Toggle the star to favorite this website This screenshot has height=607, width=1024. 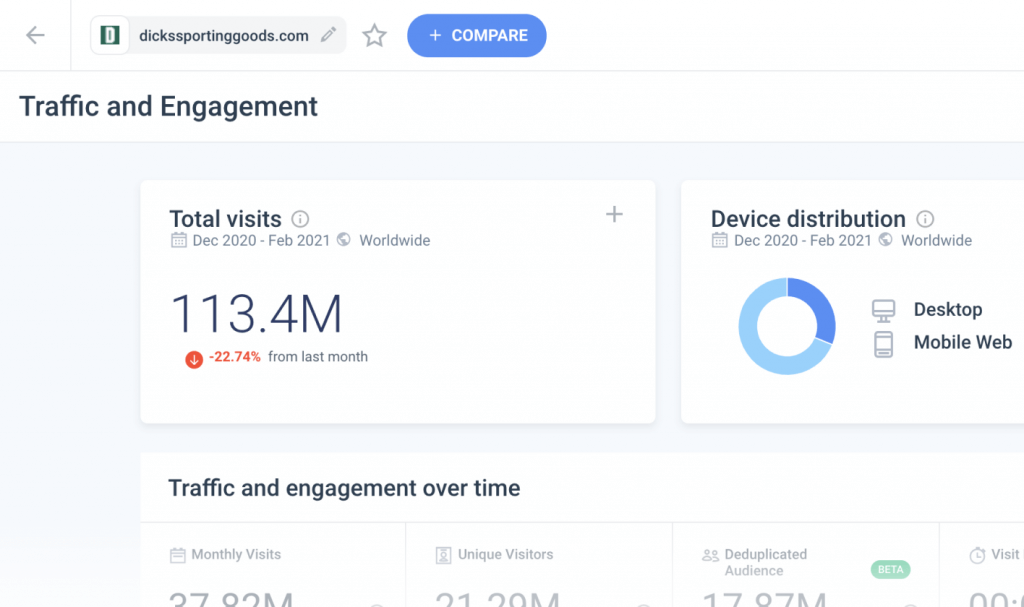(375, 34)
